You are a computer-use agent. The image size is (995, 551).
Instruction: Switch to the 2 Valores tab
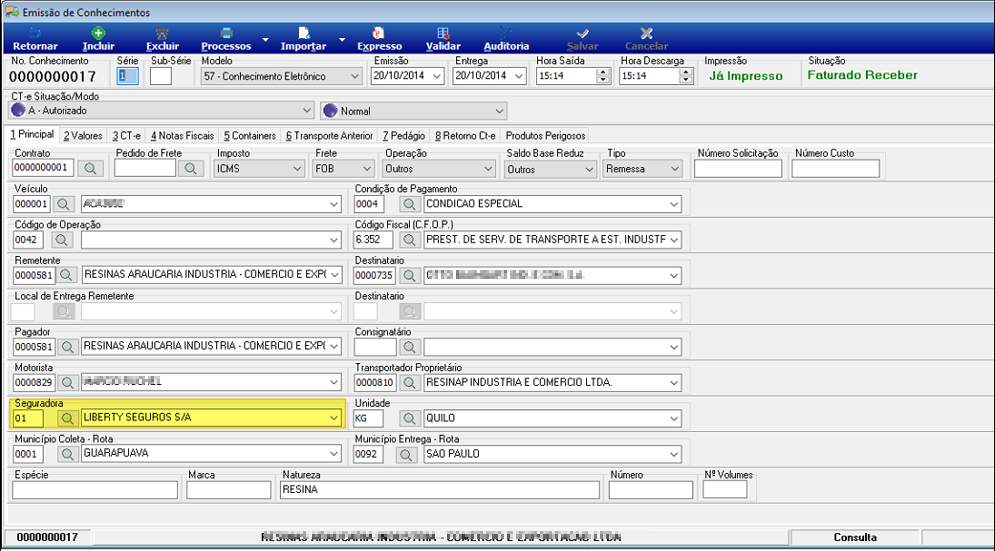83,136
